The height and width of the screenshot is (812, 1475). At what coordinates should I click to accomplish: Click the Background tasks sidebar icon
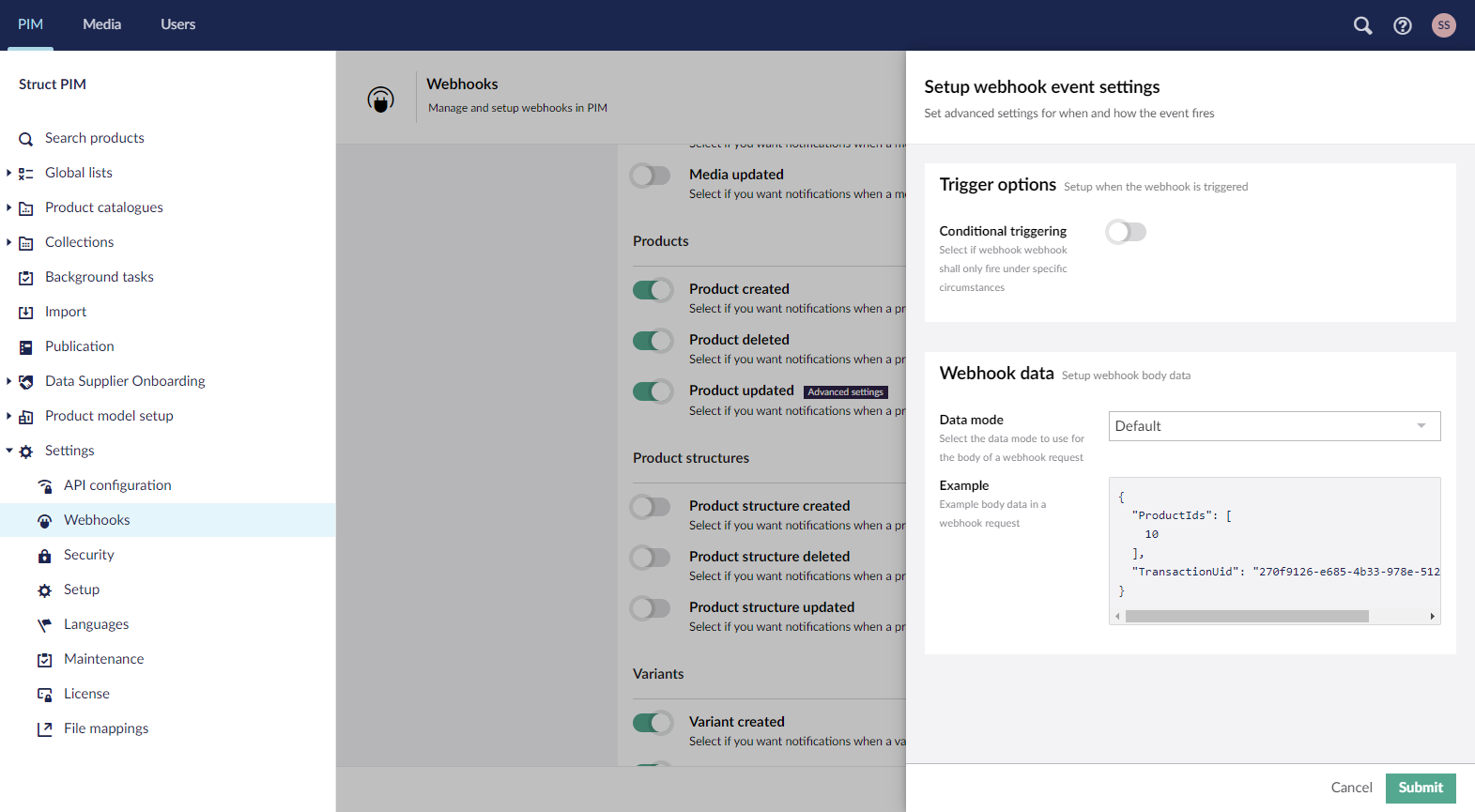point(26,278)
